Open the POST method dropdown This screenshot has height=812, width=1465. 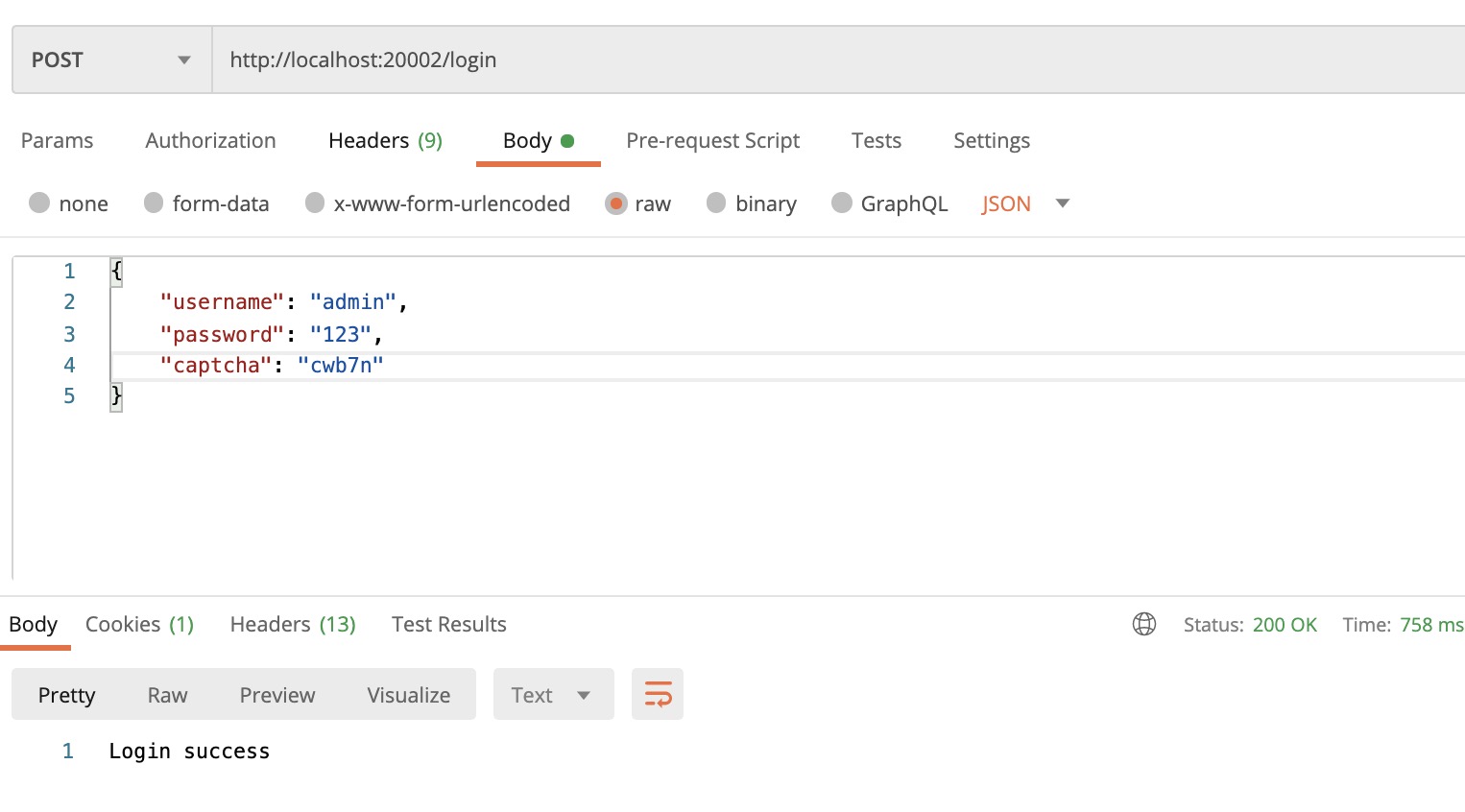point(111,60)
